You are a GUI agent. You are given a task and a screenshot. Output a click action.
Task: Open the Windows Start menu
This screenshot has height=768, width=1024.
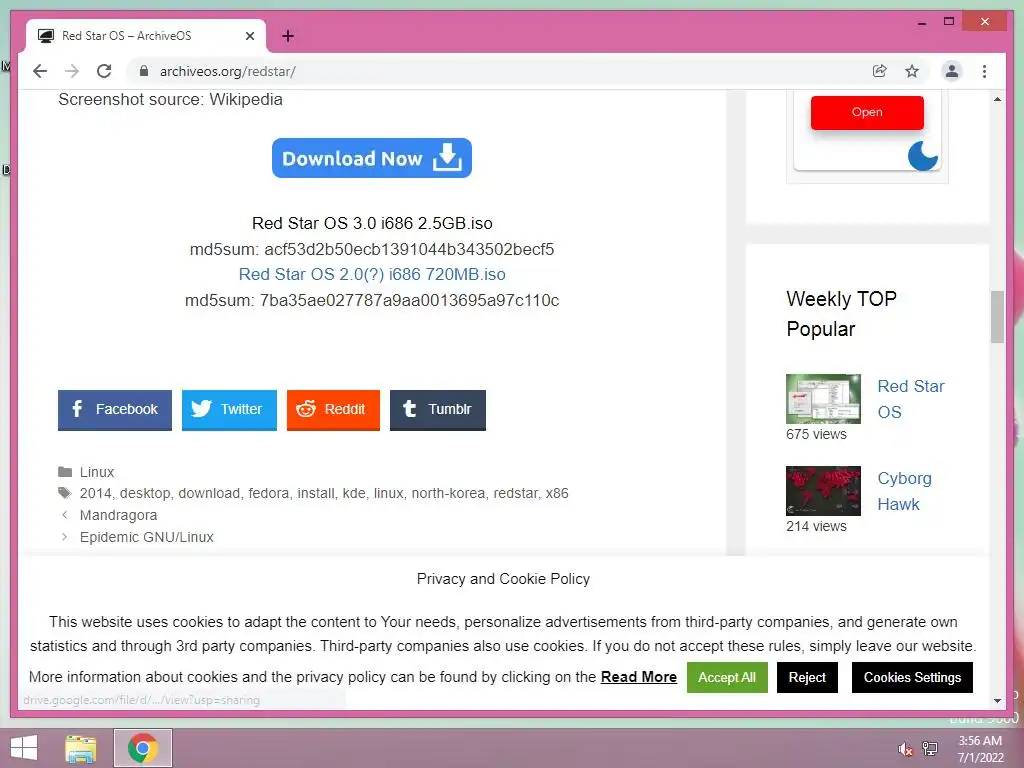point(24,748)
